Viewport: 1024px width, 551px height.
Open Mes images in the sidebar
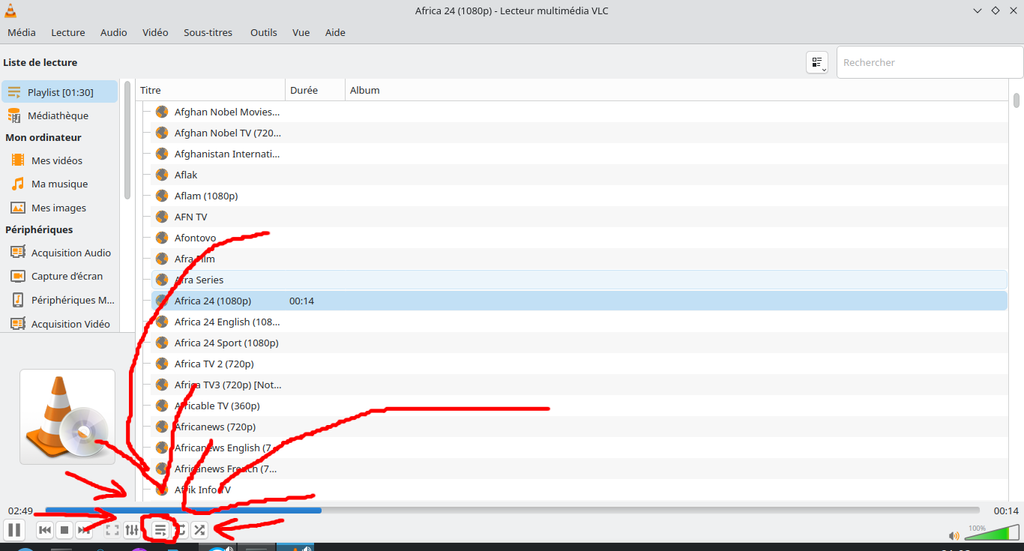point(60,208)
